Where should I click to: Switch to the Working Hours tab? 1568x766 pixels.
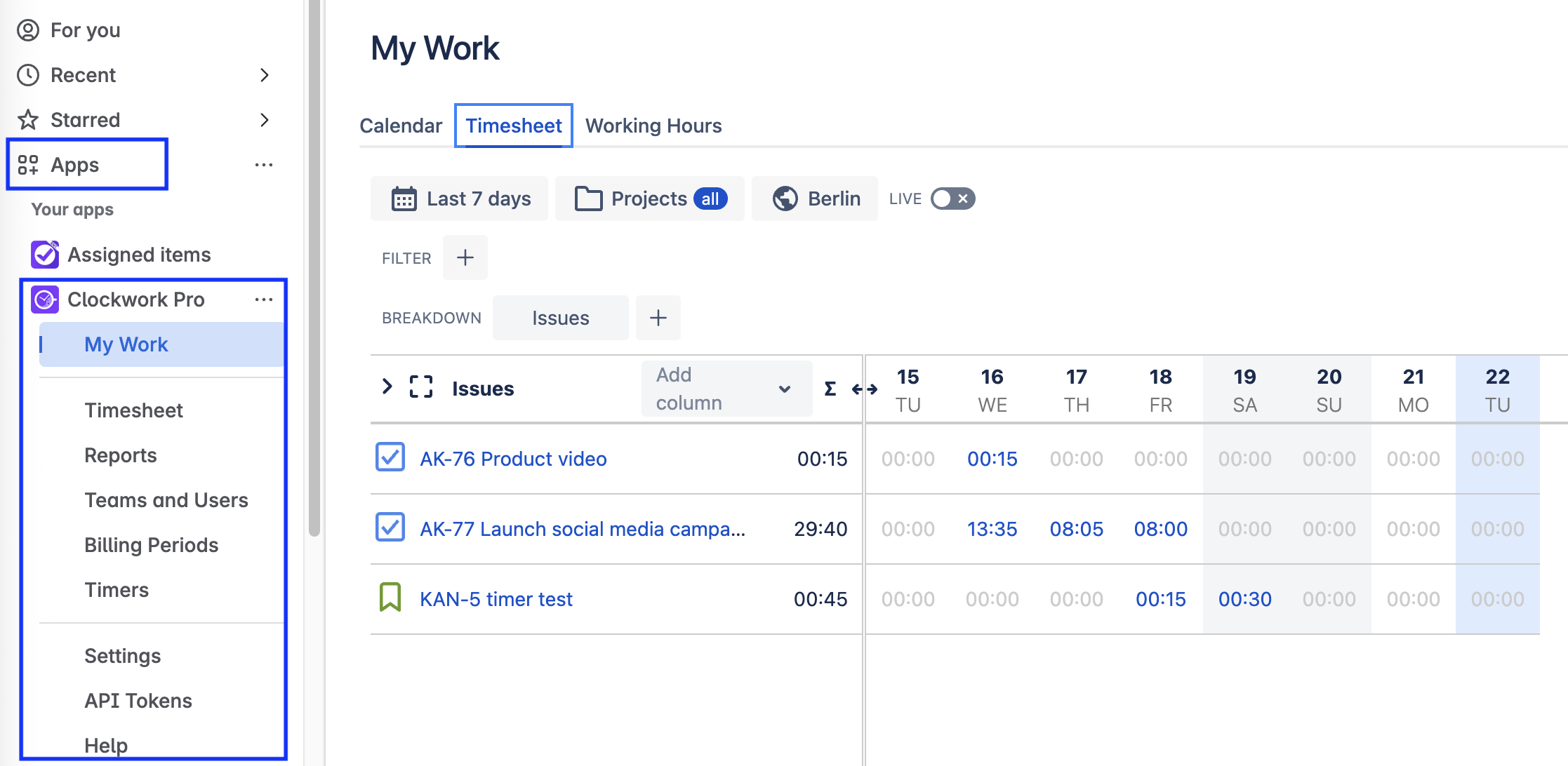click(653, 126)
